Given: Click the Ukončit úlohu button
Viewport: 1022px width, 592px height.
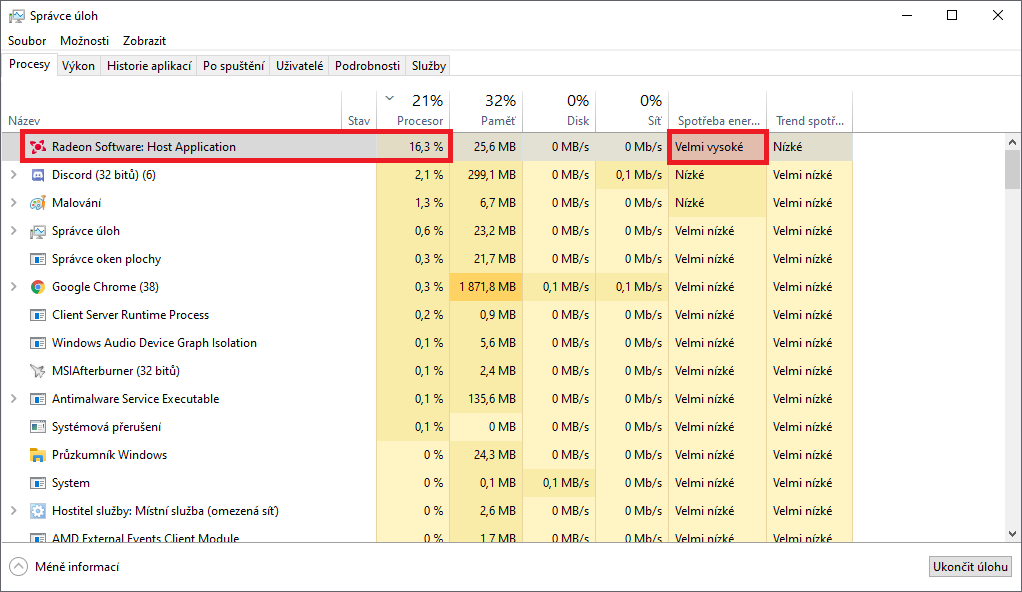Looking at the screenshot, I should click(x=969, y=567).
